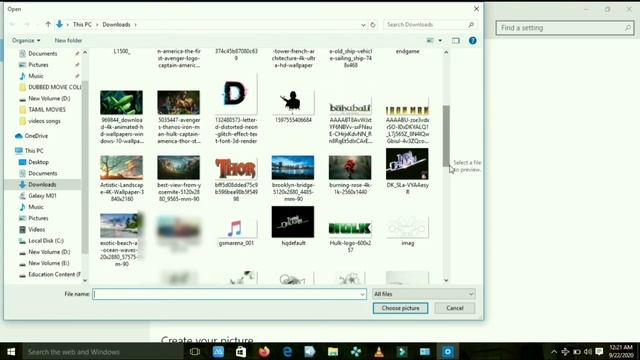The width and height of the screenshot is (640, 360).
Task: Open the File name dropdown arrow
Action: [x=362, y=294]
